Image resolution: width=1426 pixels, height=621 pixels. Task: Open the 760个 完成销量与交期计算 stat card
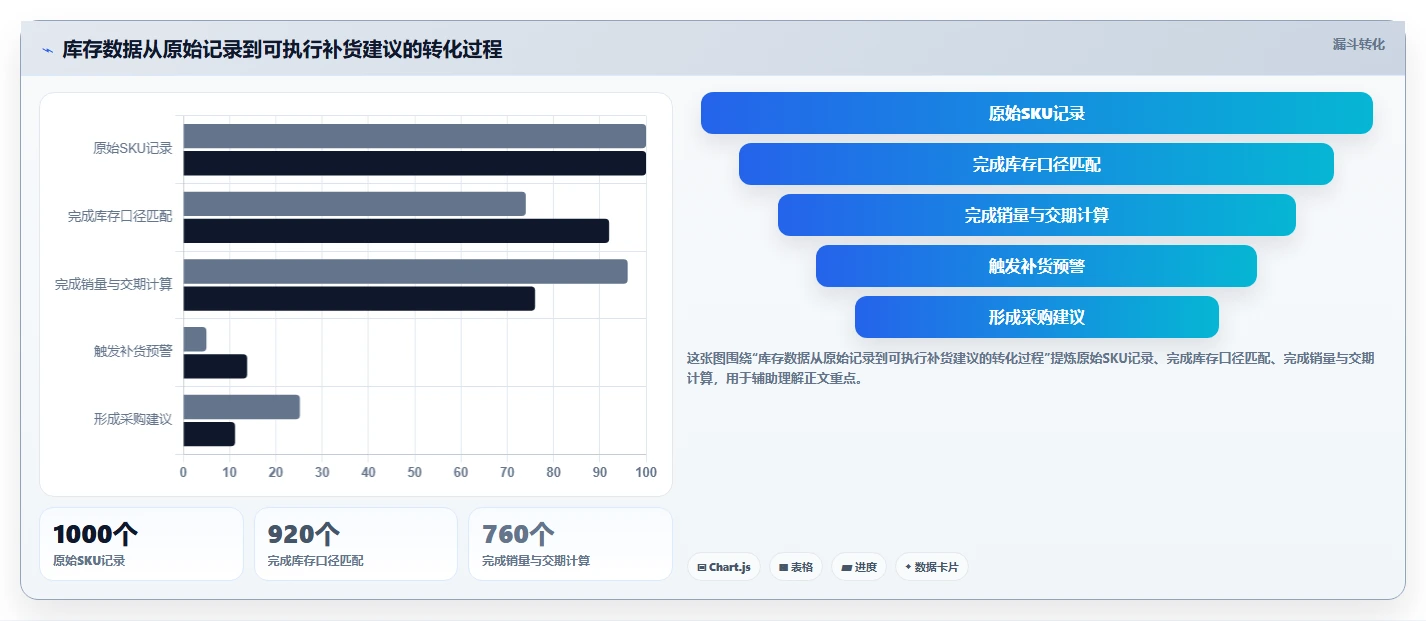[x=570, y=544]
